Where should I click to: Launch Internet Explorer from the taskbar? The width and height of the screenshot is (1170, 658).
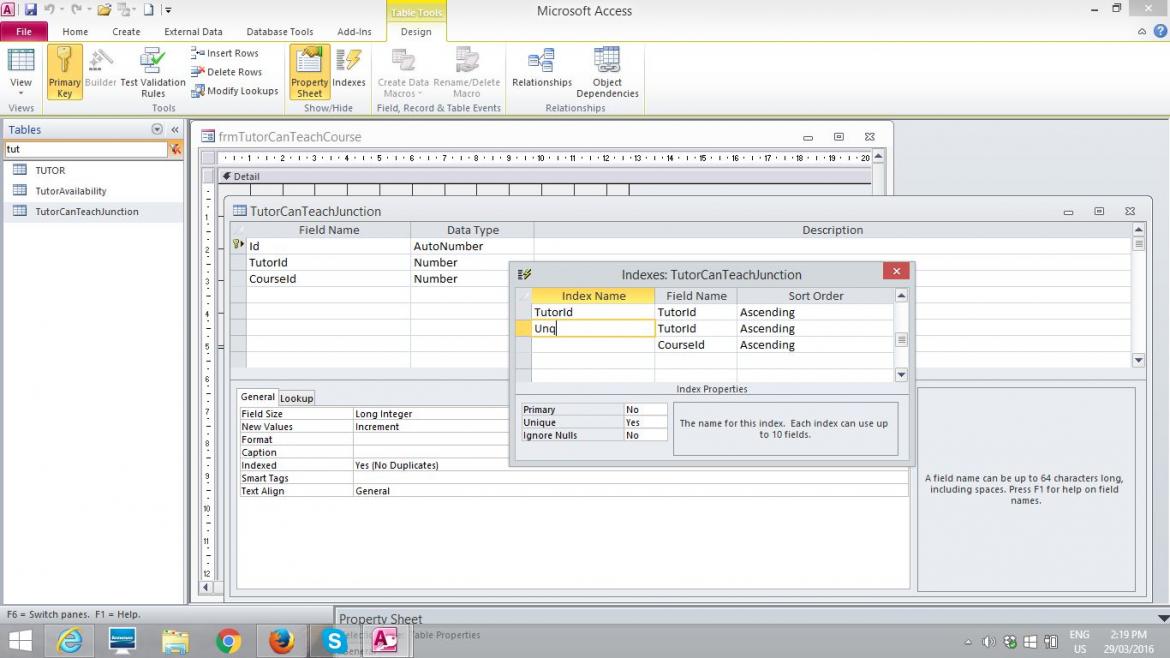pyautogui.click(x=70, y=641)
